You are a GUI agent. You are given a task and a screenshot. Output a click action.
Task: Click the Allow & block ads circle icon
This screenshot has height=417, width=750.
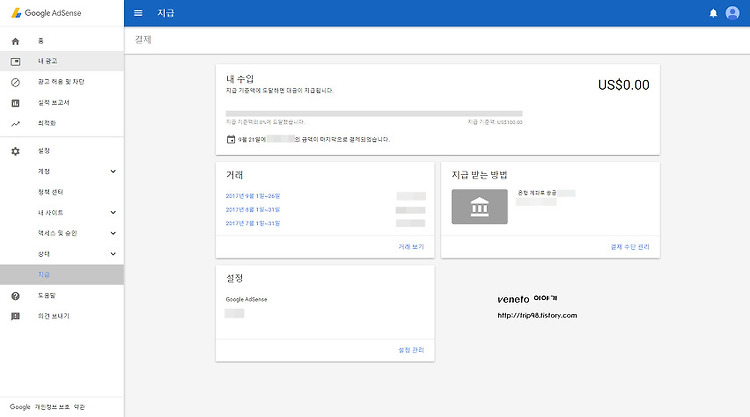15,82
